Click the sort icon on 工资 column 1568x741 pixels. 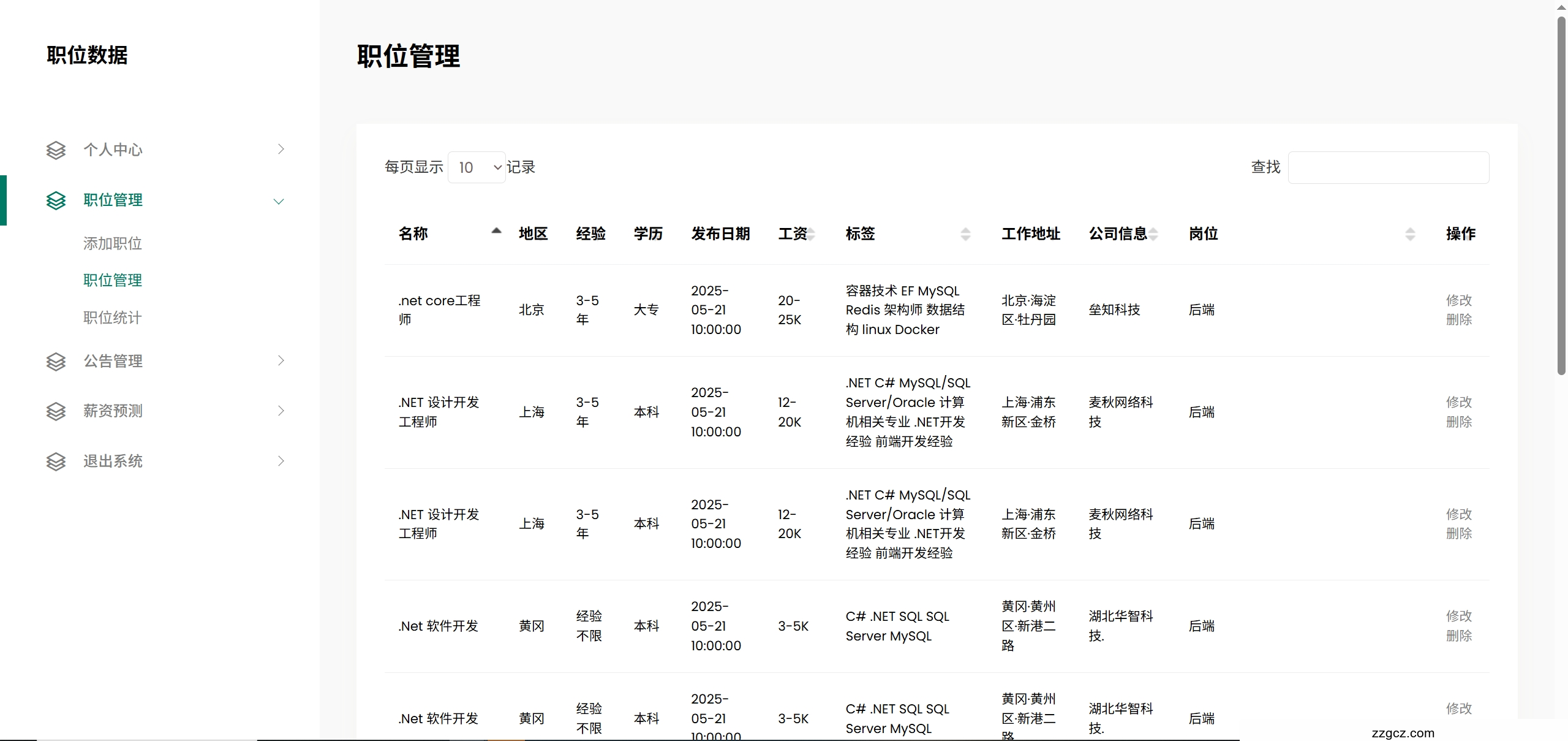coord(812,234)
